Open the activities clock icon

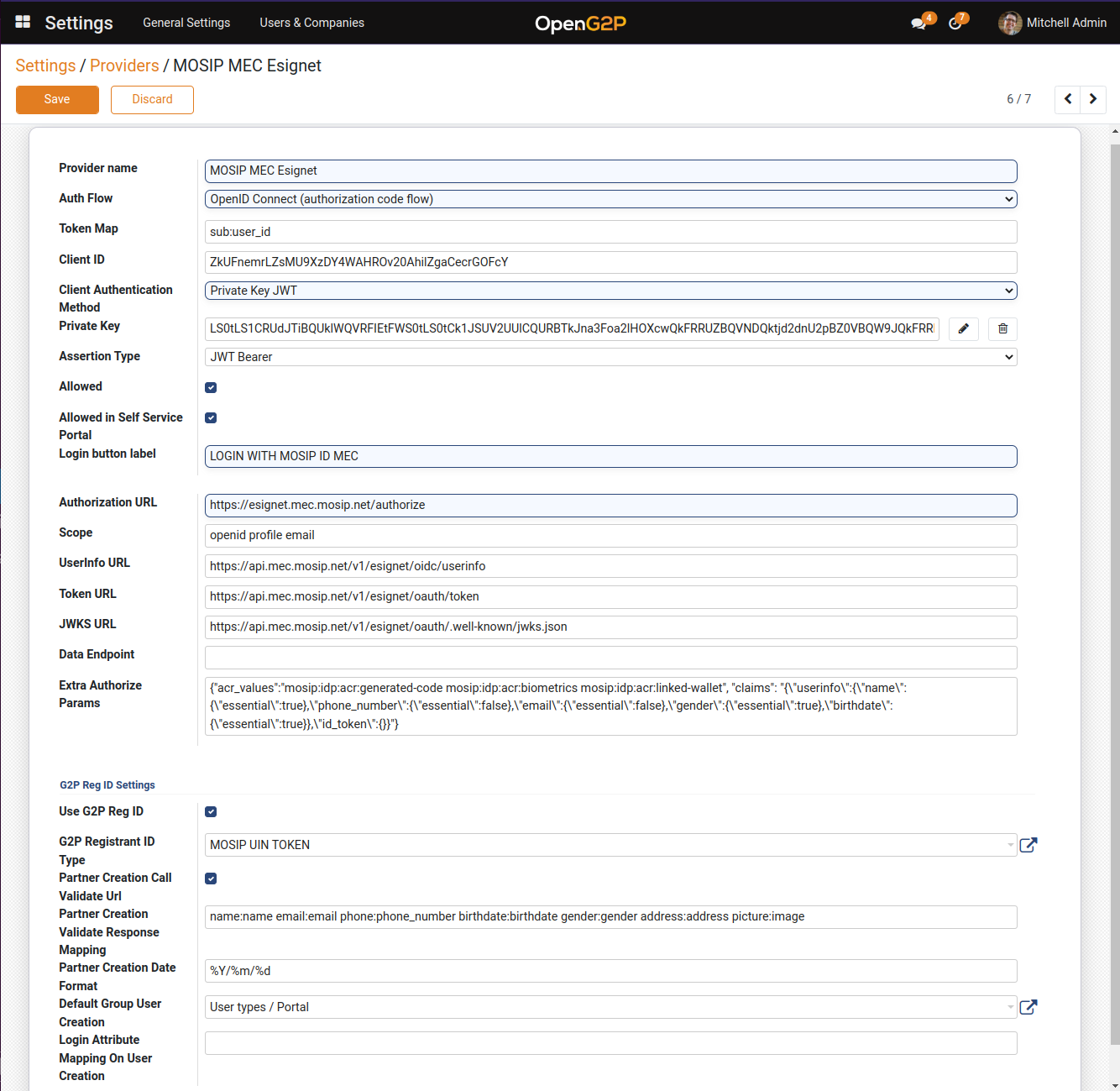click(955, 24)
